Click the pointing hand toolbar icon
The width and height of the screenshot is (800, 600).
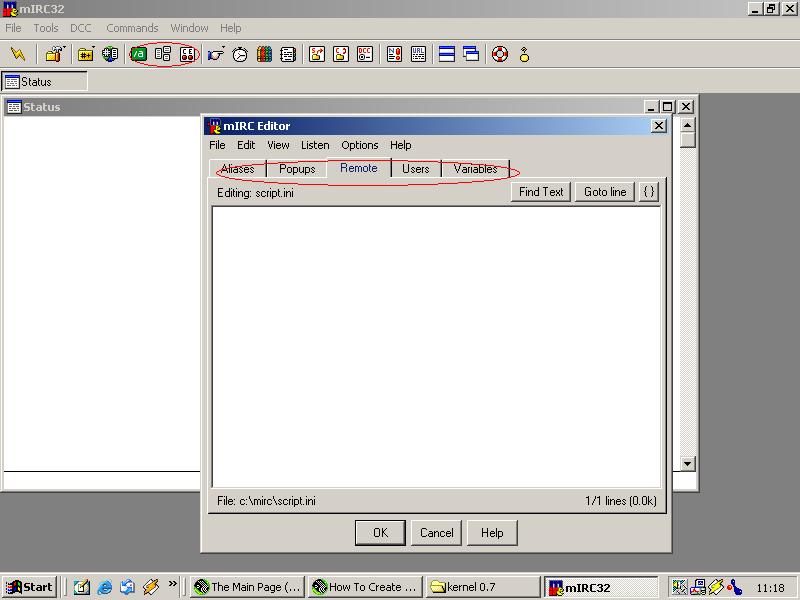click(x=216, y=54)
